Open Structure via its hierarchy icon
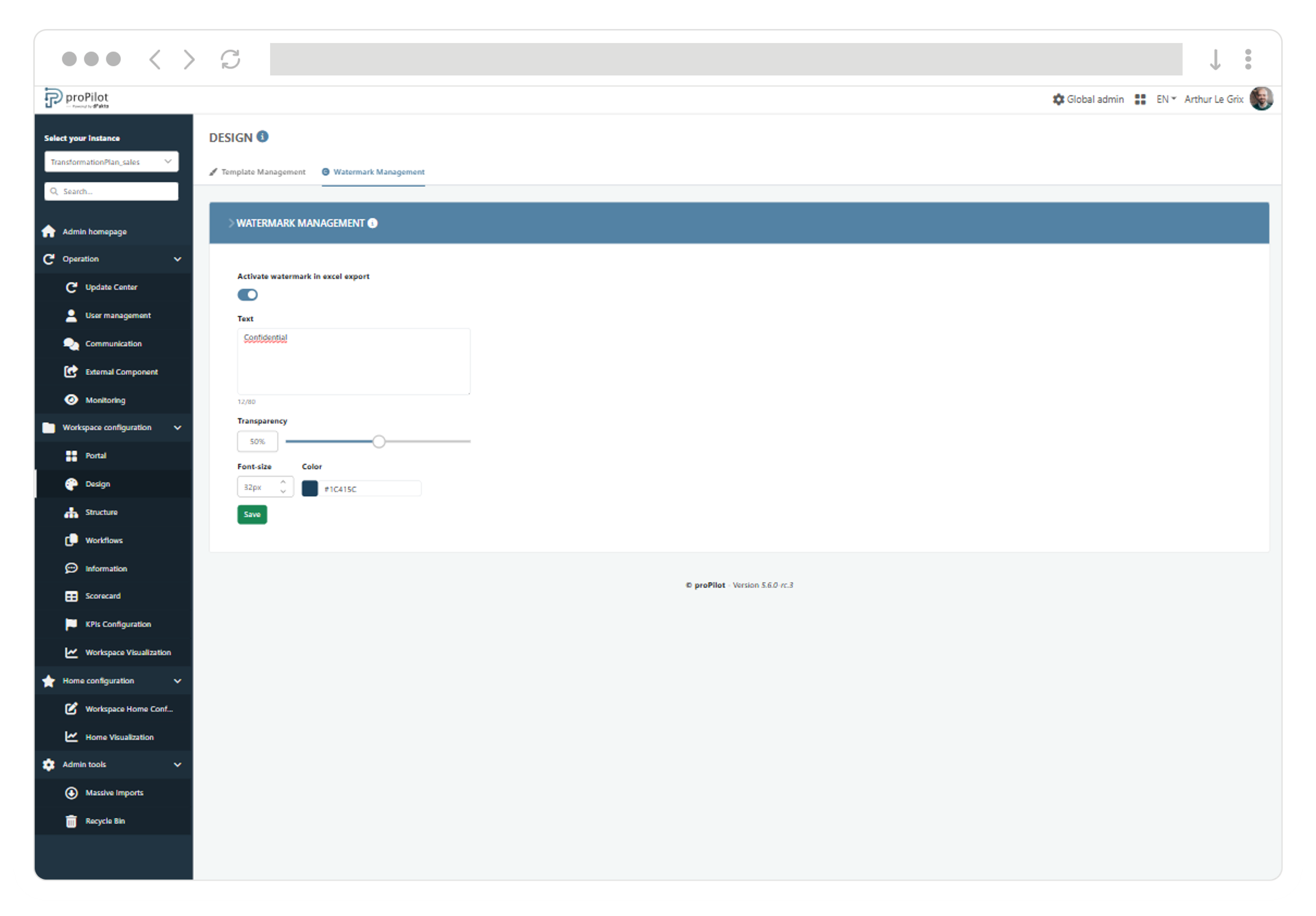 point(71,512)
